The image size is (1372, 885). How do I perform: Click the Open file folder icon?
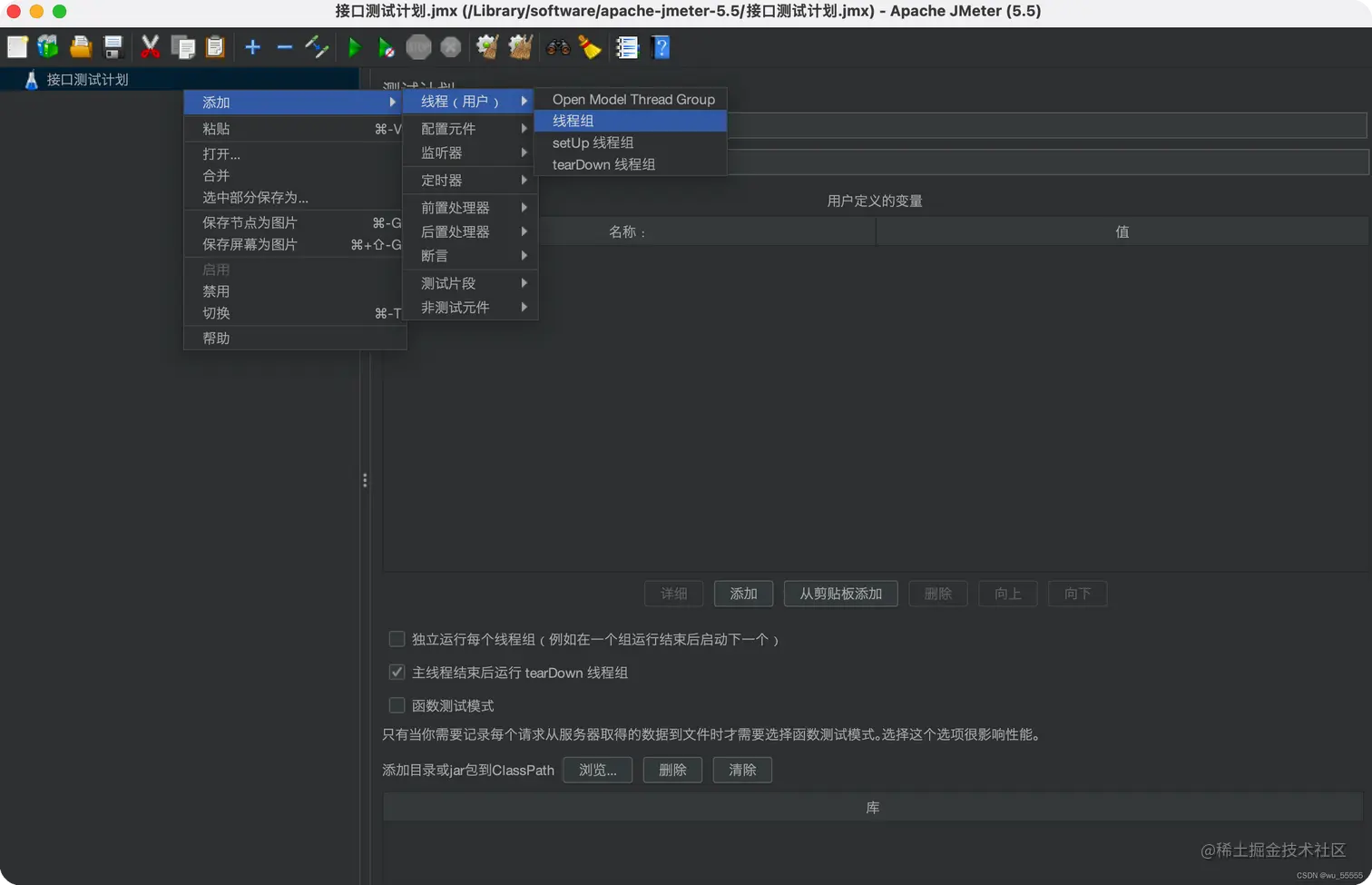pos(80,46)
